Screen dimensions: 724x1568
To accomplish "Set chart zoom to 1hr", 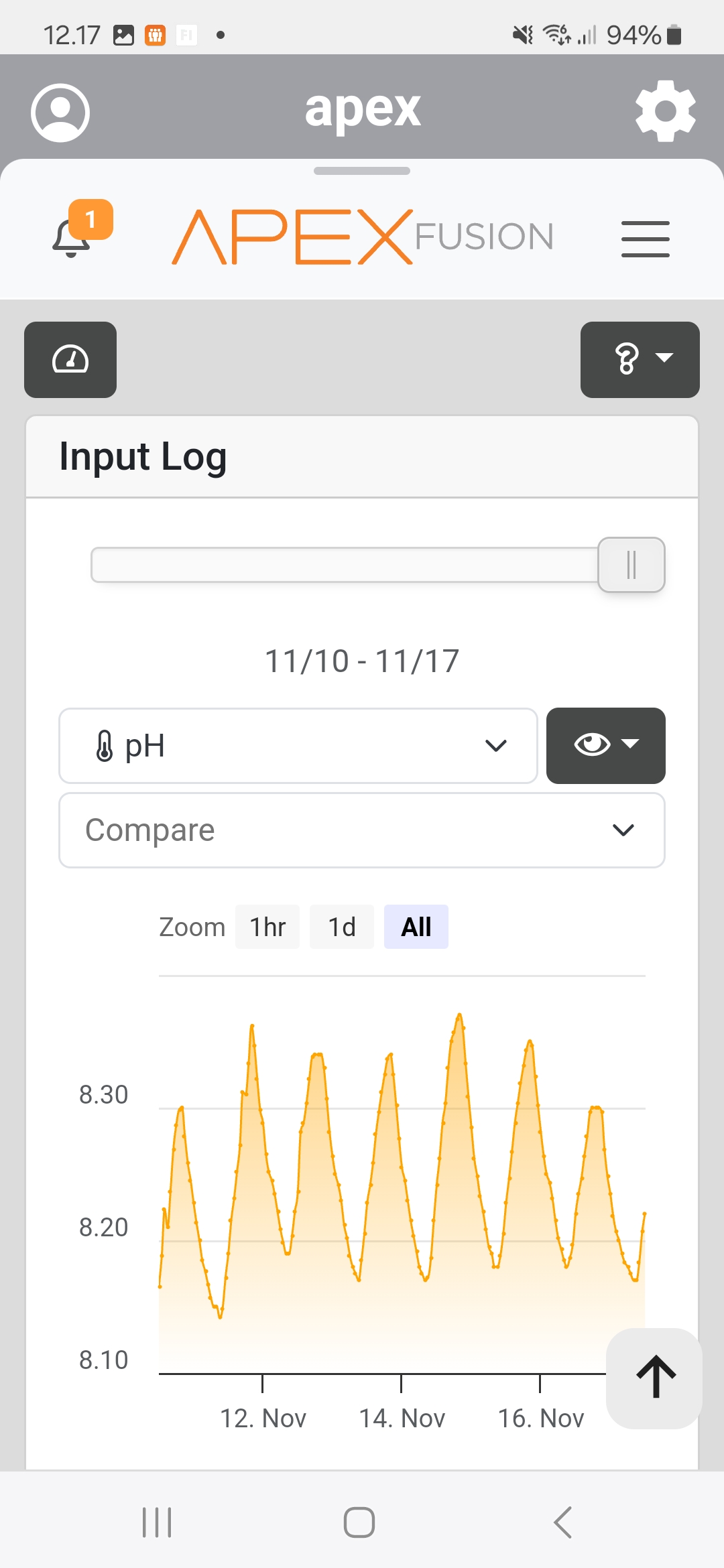I will pos(267,927).
